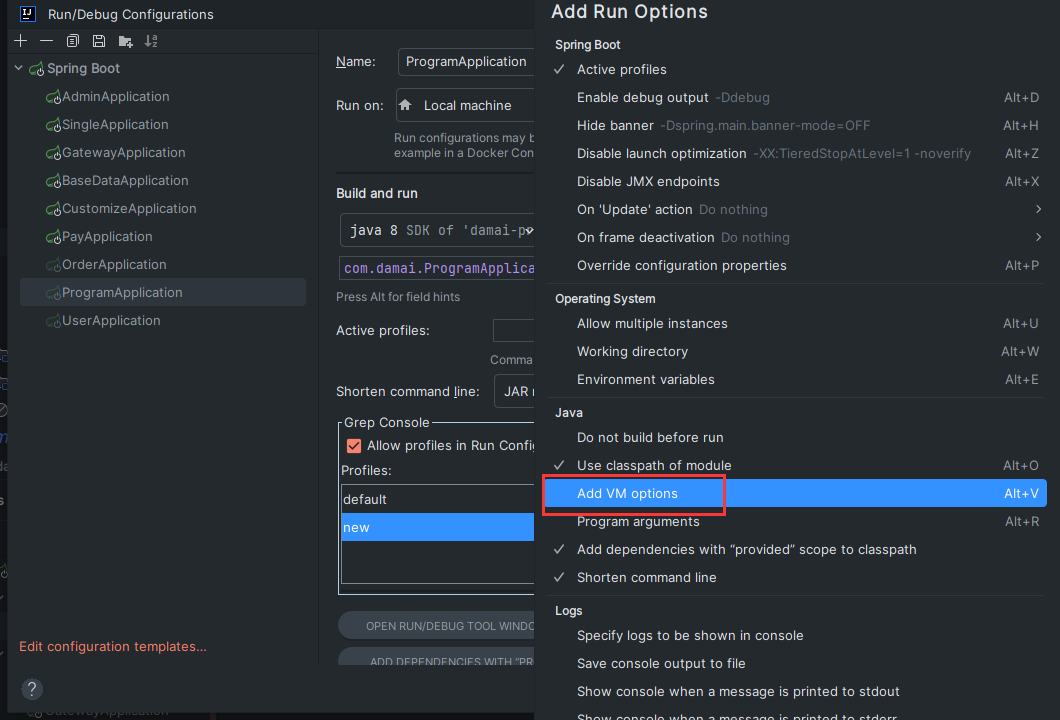Viewport: 1060px width, 720px height.
Task: Click the Spring Boot group icon
Action: point(37,69)
